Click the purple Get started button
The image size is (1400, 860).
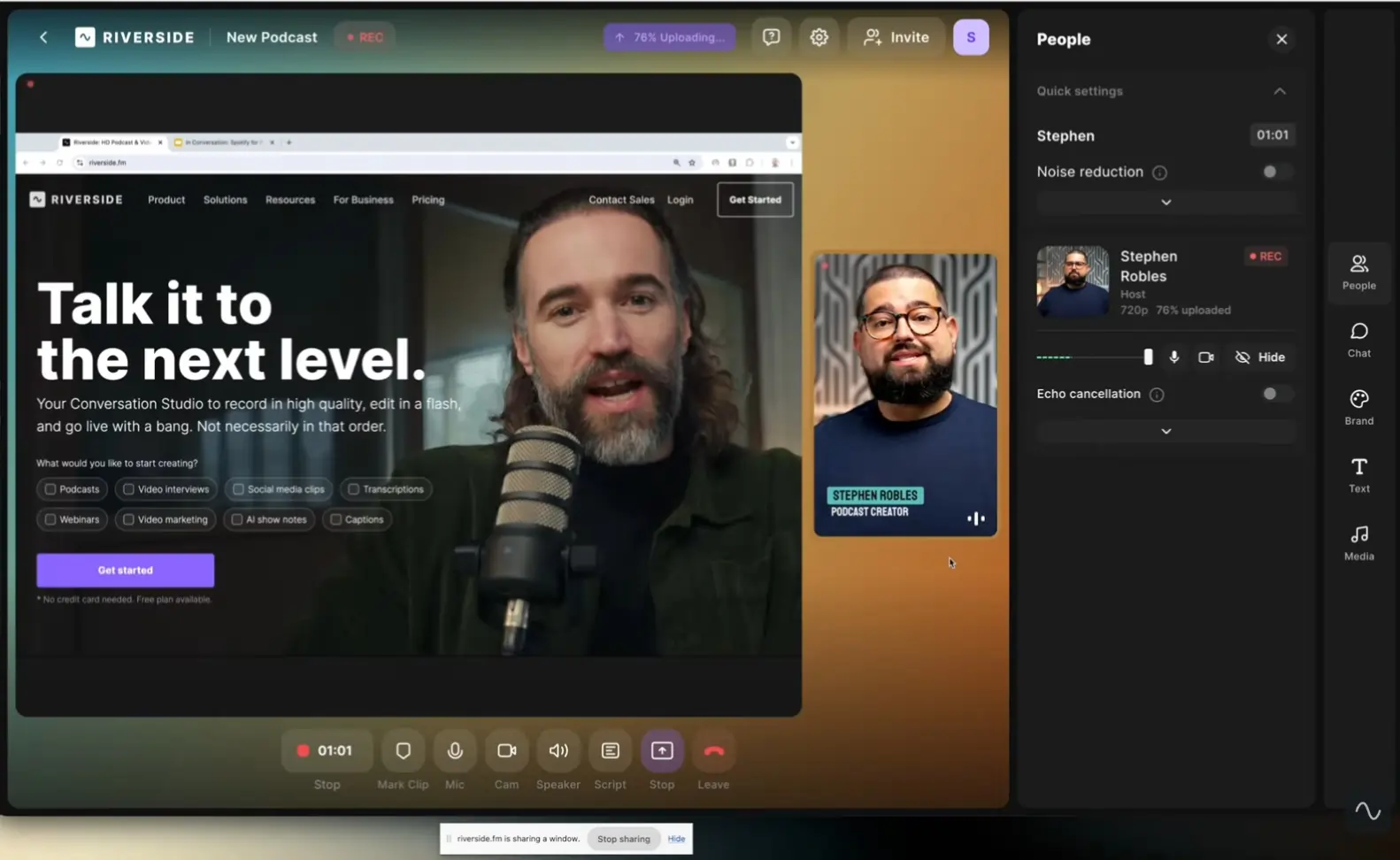tap(125, 571)
